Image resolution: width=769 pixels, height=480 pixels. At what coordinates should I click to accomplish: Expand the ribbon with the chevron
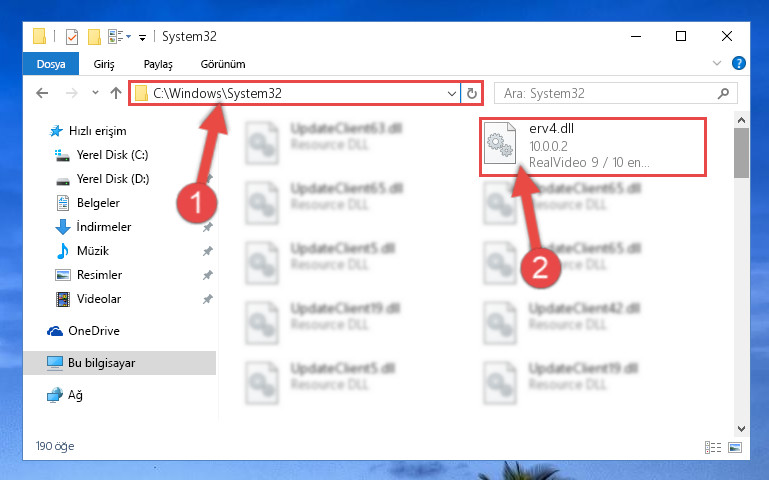tap(717, 63)
